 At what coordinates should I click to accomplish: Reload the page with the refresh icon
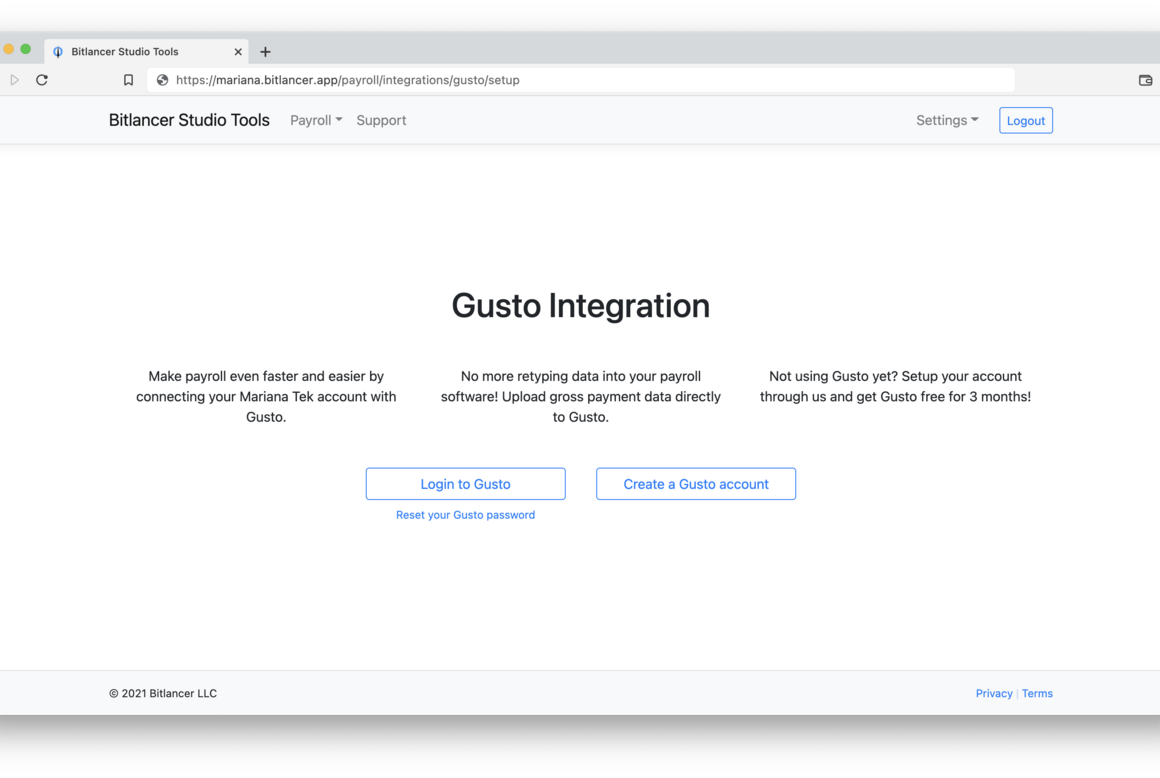(x=41, y=80)
